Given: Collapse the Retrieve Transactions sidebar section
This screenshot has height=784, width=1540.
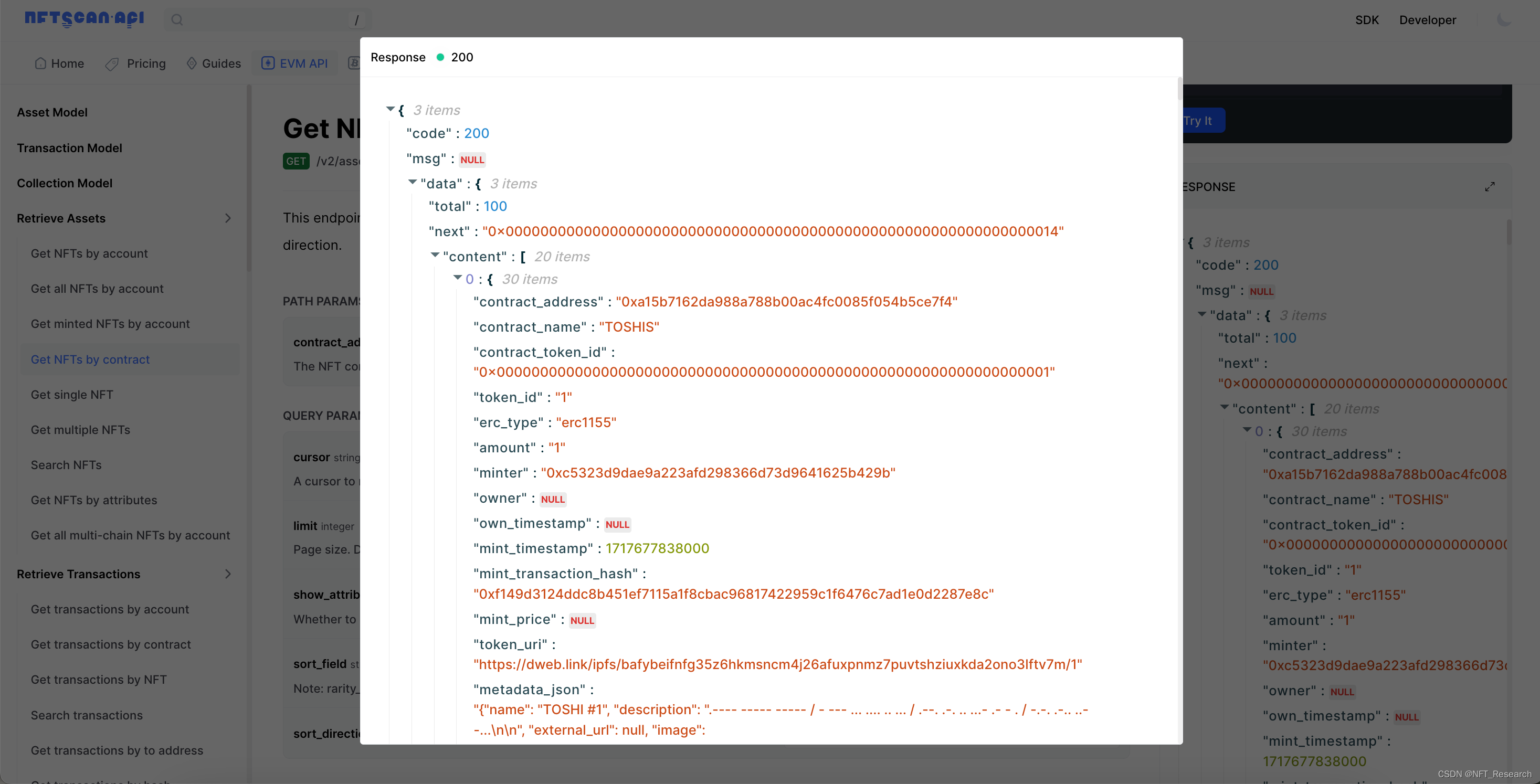Looking at the screenshot, I should 228,574.
